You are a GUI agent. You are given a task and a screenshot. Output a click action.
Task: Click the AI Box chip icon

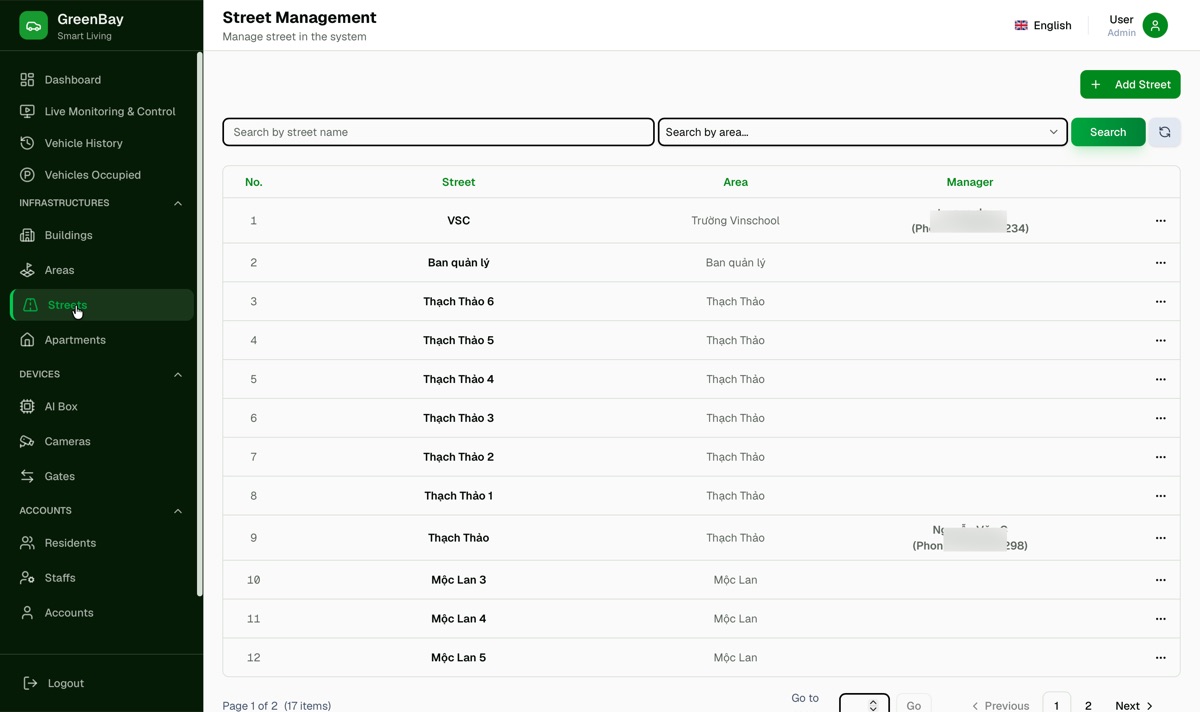pos(27,407)
